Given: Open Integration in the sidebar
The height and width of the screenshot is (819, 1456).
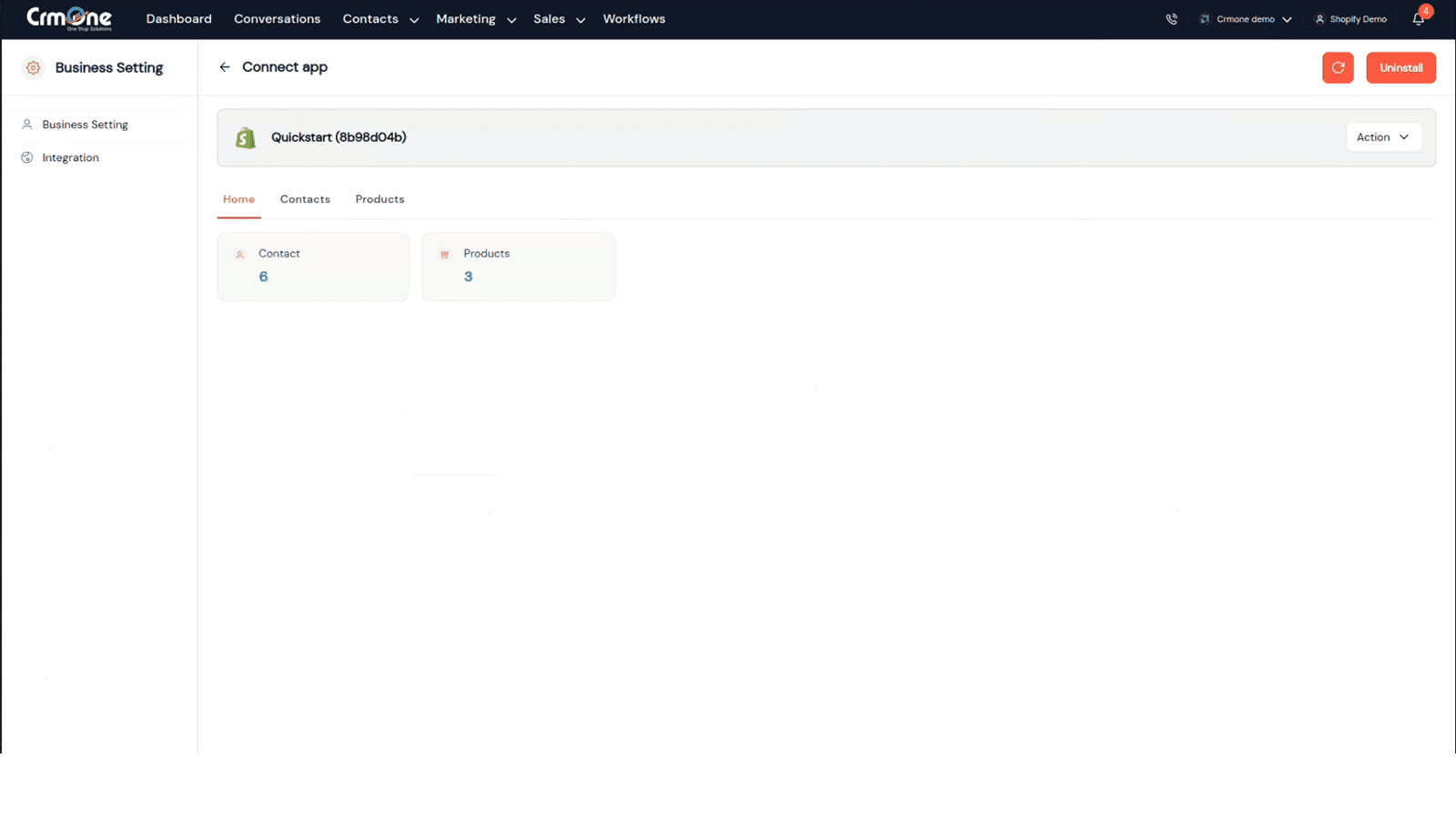Looking at the screenshot, I should tap(70, 157).
